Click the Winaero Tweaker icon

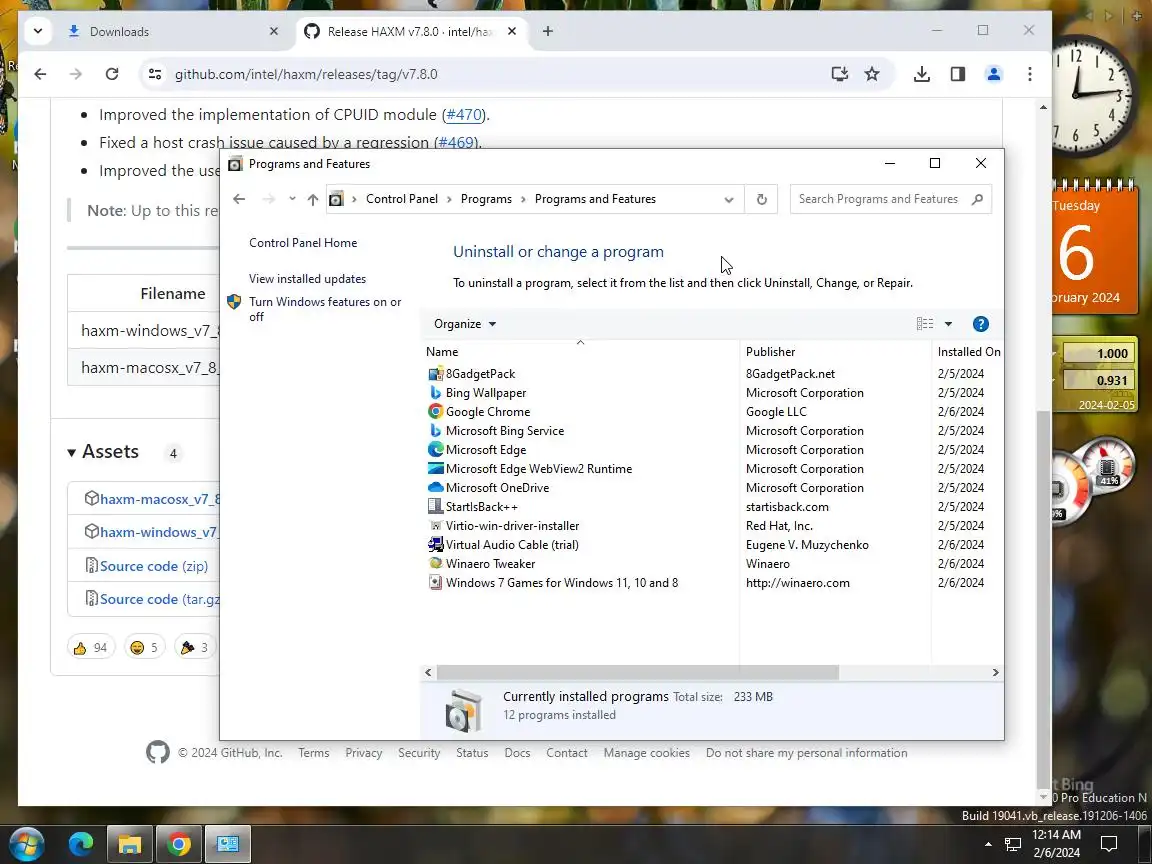click(x=435, y=564)
